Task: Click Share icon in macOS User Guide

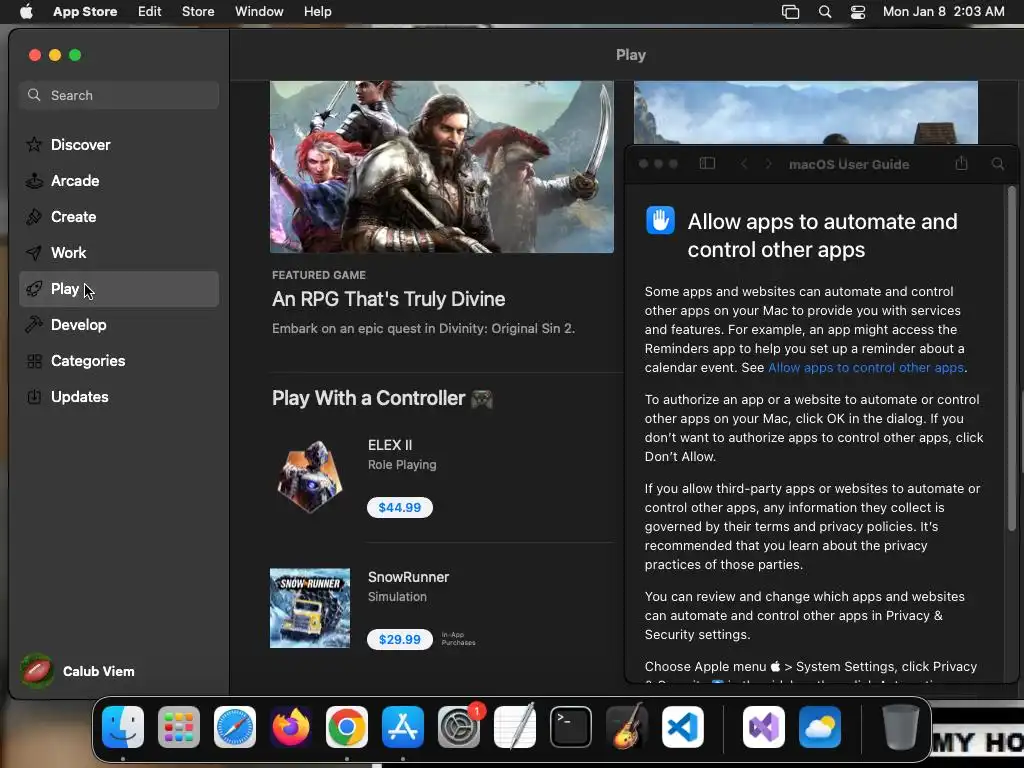Action: click(x=961, y=163)
